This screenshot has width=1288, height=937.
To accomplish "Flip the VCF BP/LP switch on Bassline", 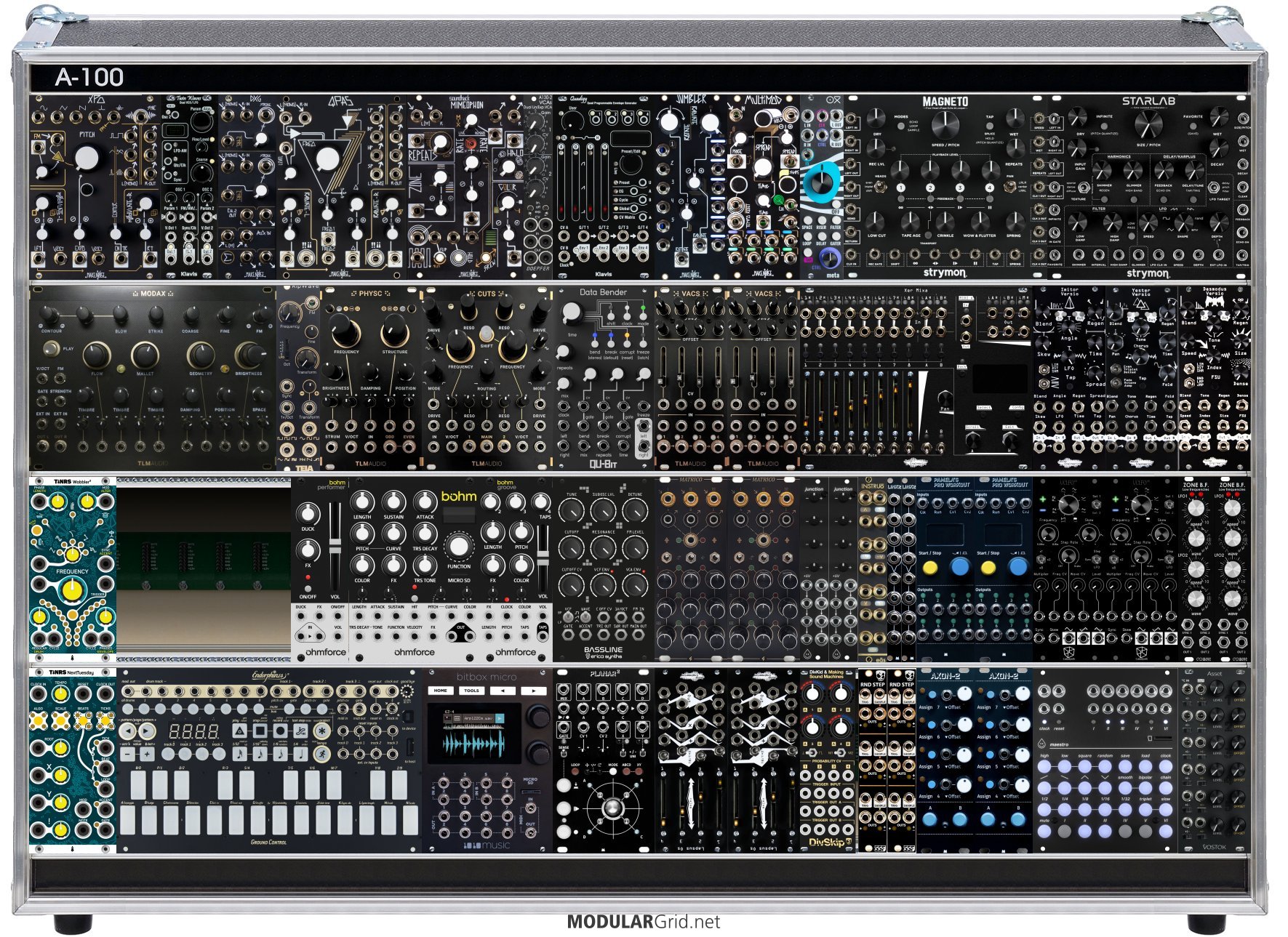I will click(568, 617).
